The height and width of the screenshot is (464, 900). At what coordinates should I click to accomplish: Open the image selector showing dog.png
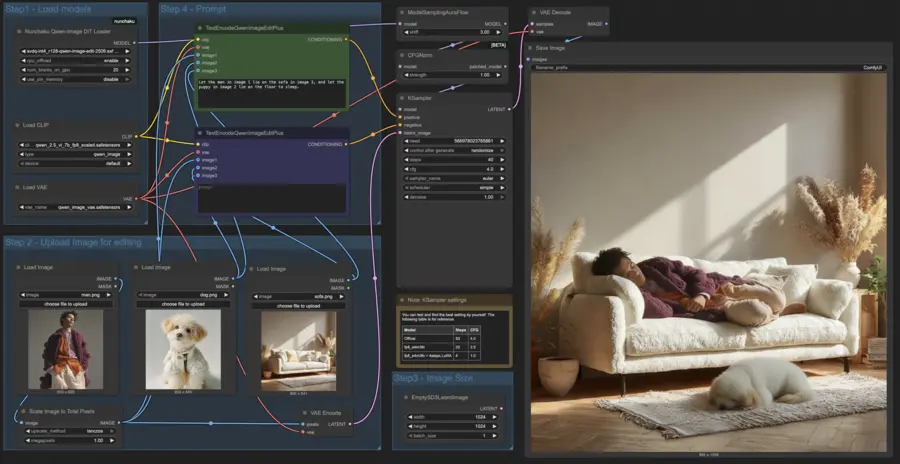[x=184, y=295]
